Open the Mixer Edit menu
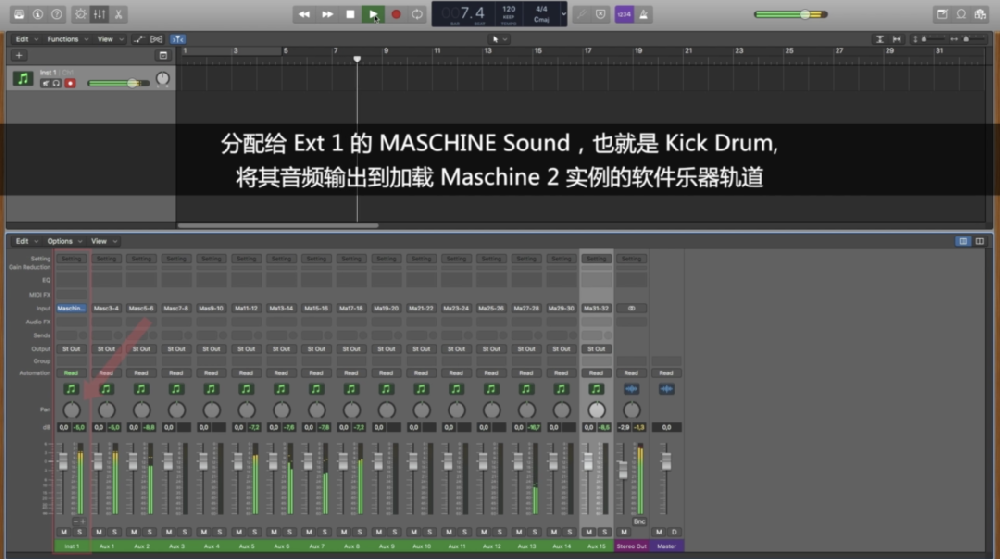 point(26,242)
